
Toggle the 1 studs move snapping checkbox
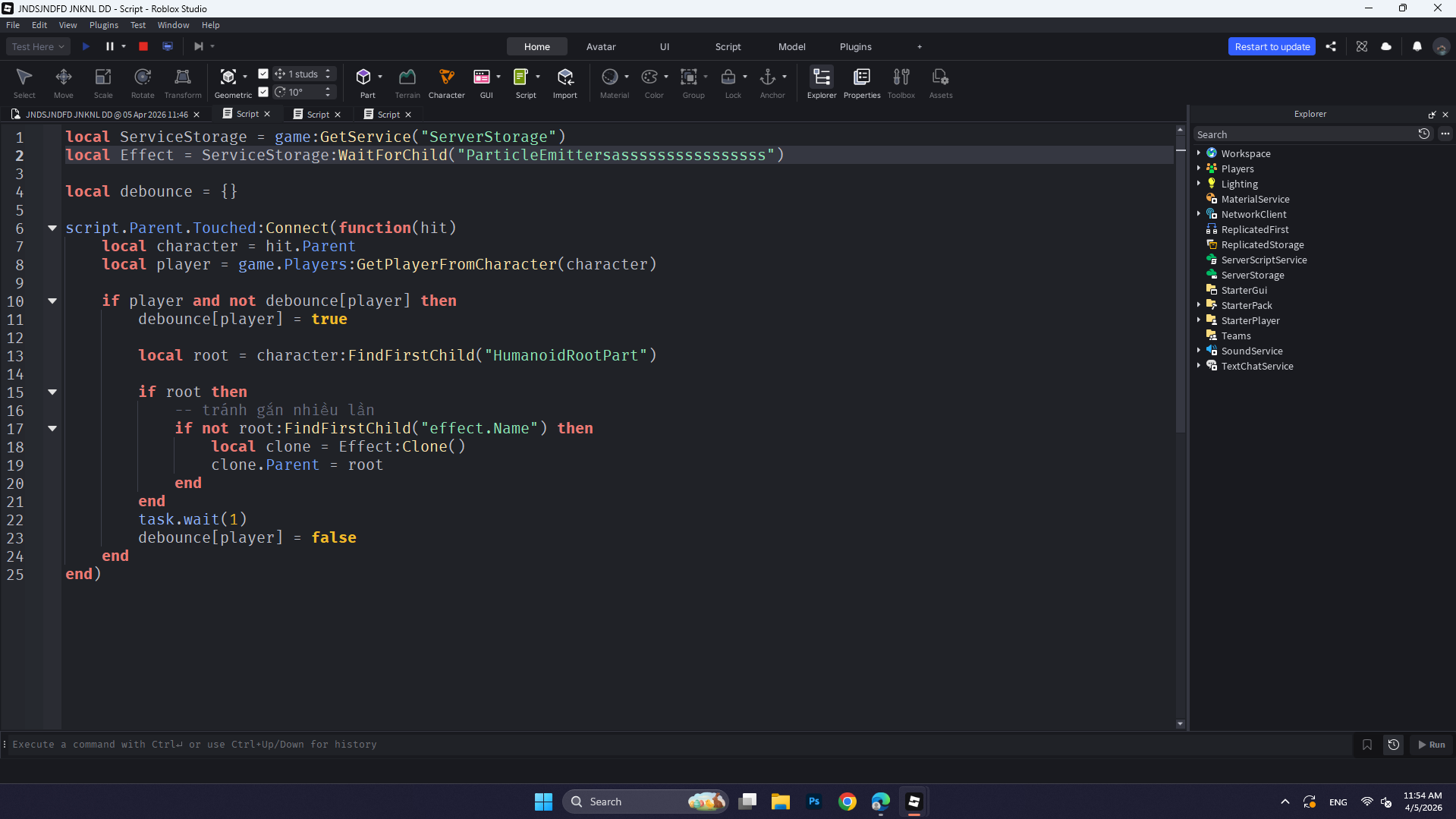pos(263,74)
